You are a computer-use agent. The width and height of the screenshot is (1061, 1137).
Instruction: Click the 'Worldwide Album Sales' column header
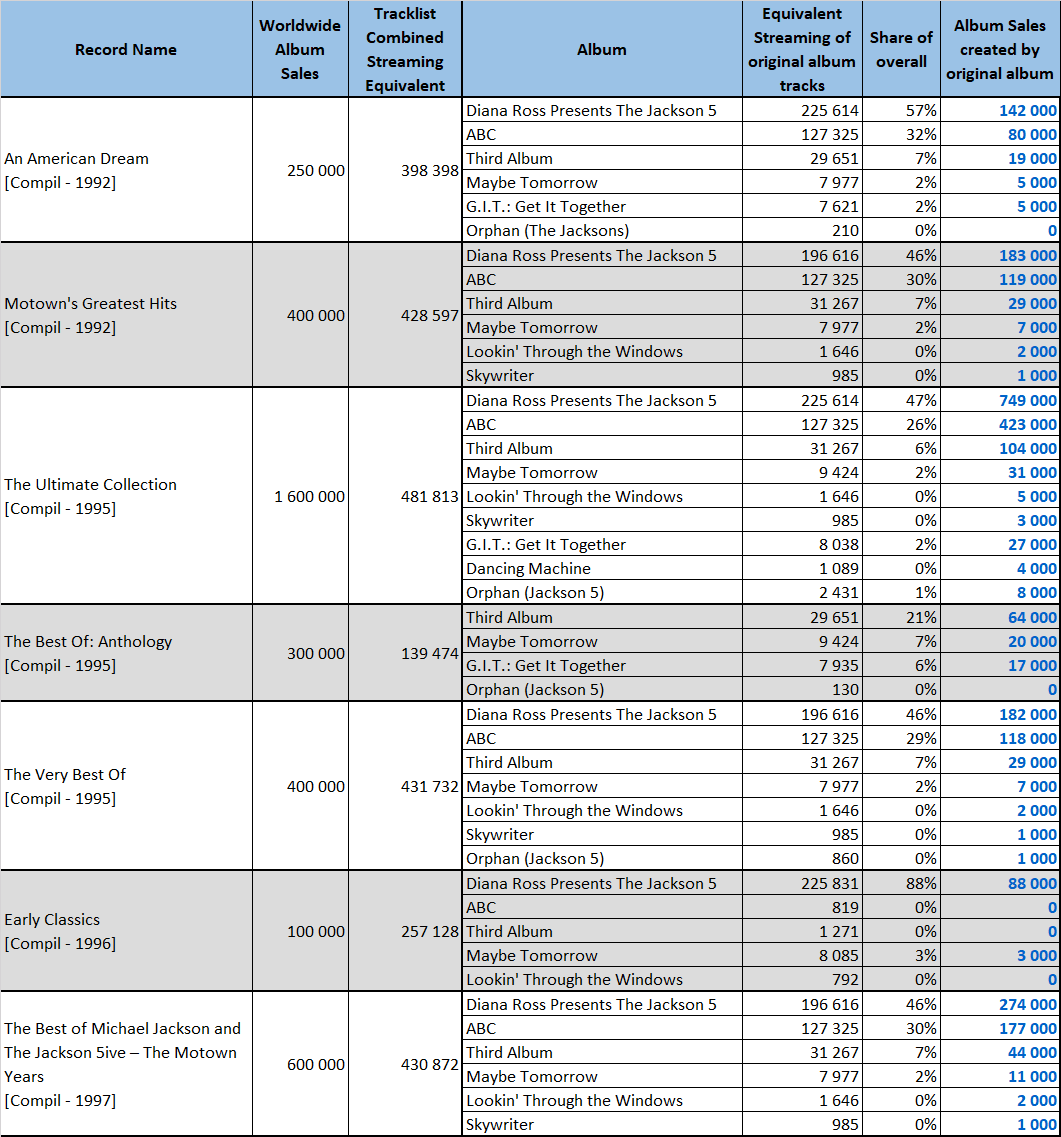[300, 49]
